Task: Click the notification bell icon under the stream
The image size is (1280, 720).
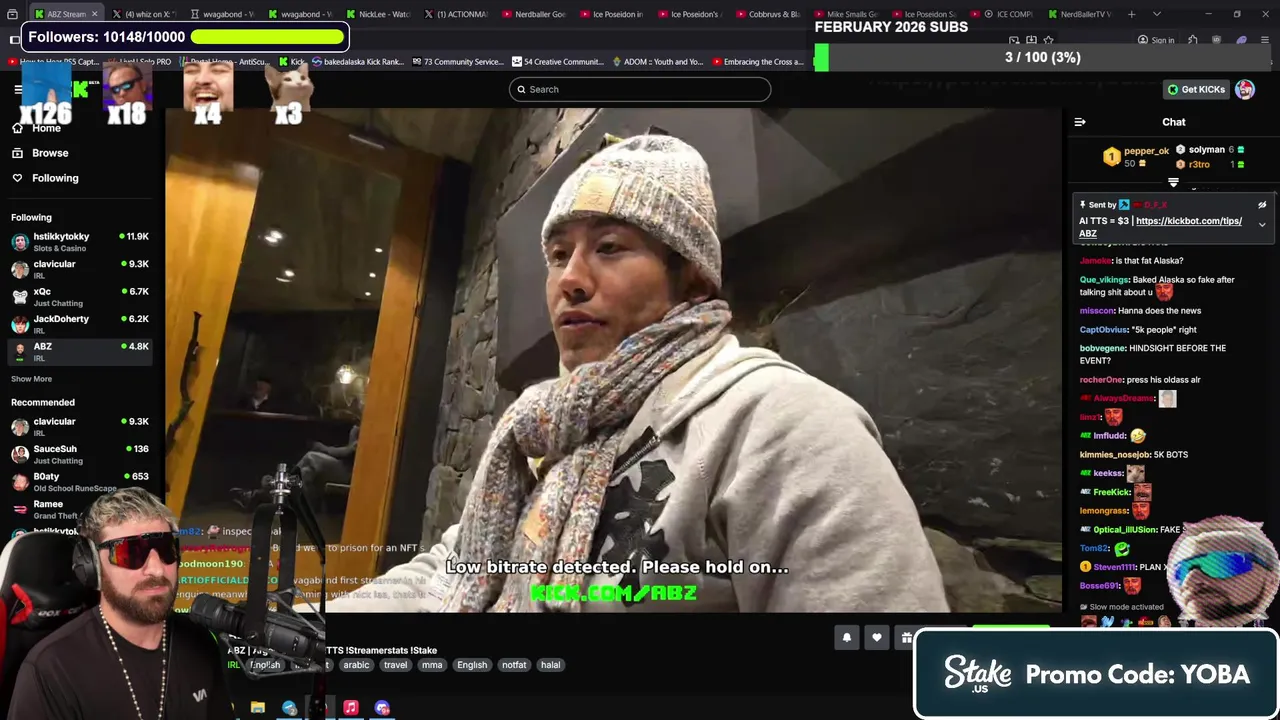Action: pos(847,638)
